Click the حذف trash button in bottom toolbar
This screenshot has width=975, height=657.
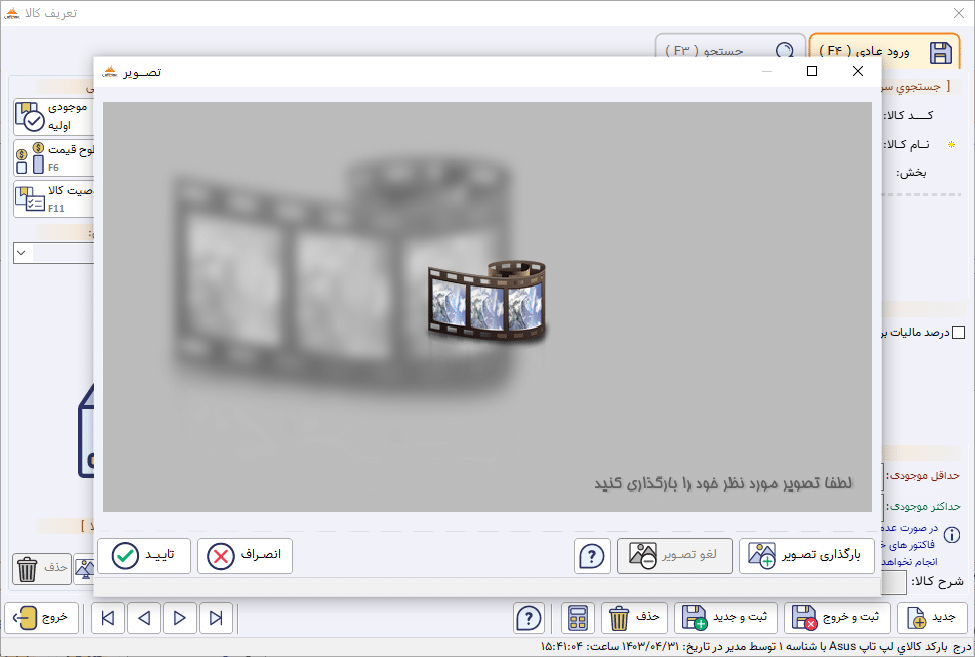[x=634, y=618]
